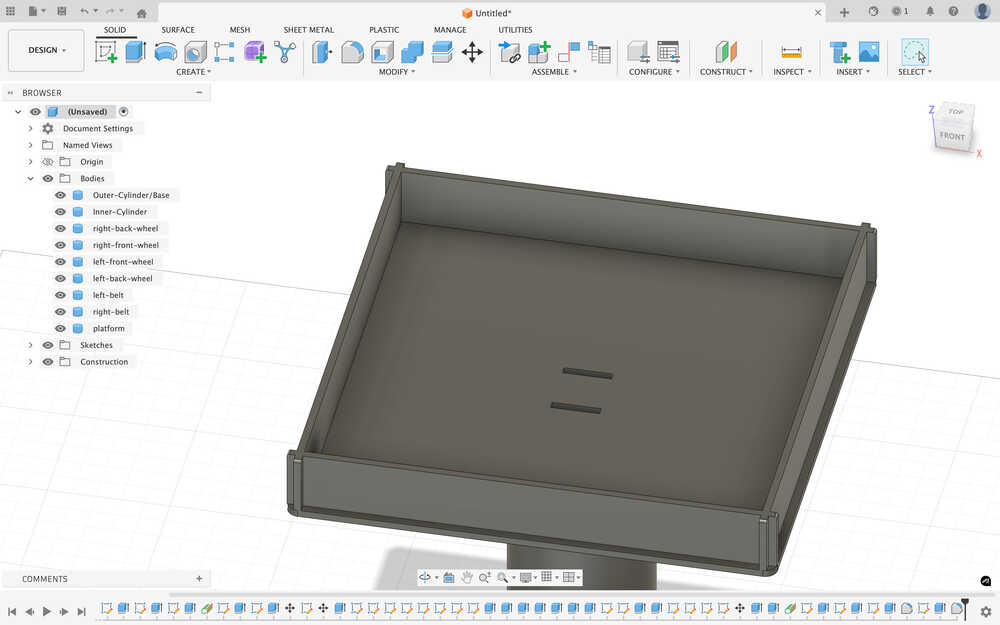
Task: Hide the Inner-Cylinder body
Action: (x=60, y=212)
